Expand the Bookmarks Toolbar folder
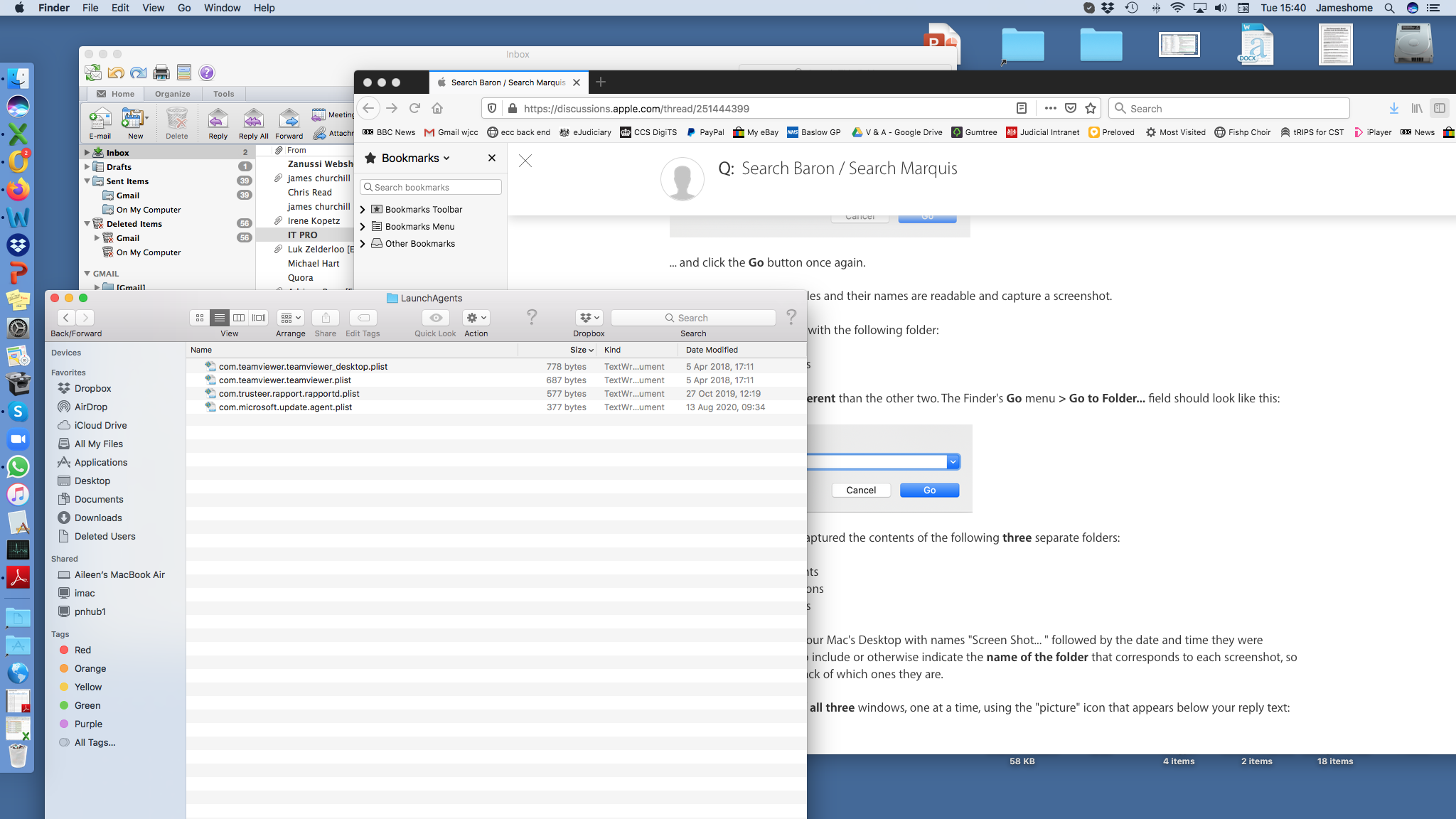 coord(363,210)
